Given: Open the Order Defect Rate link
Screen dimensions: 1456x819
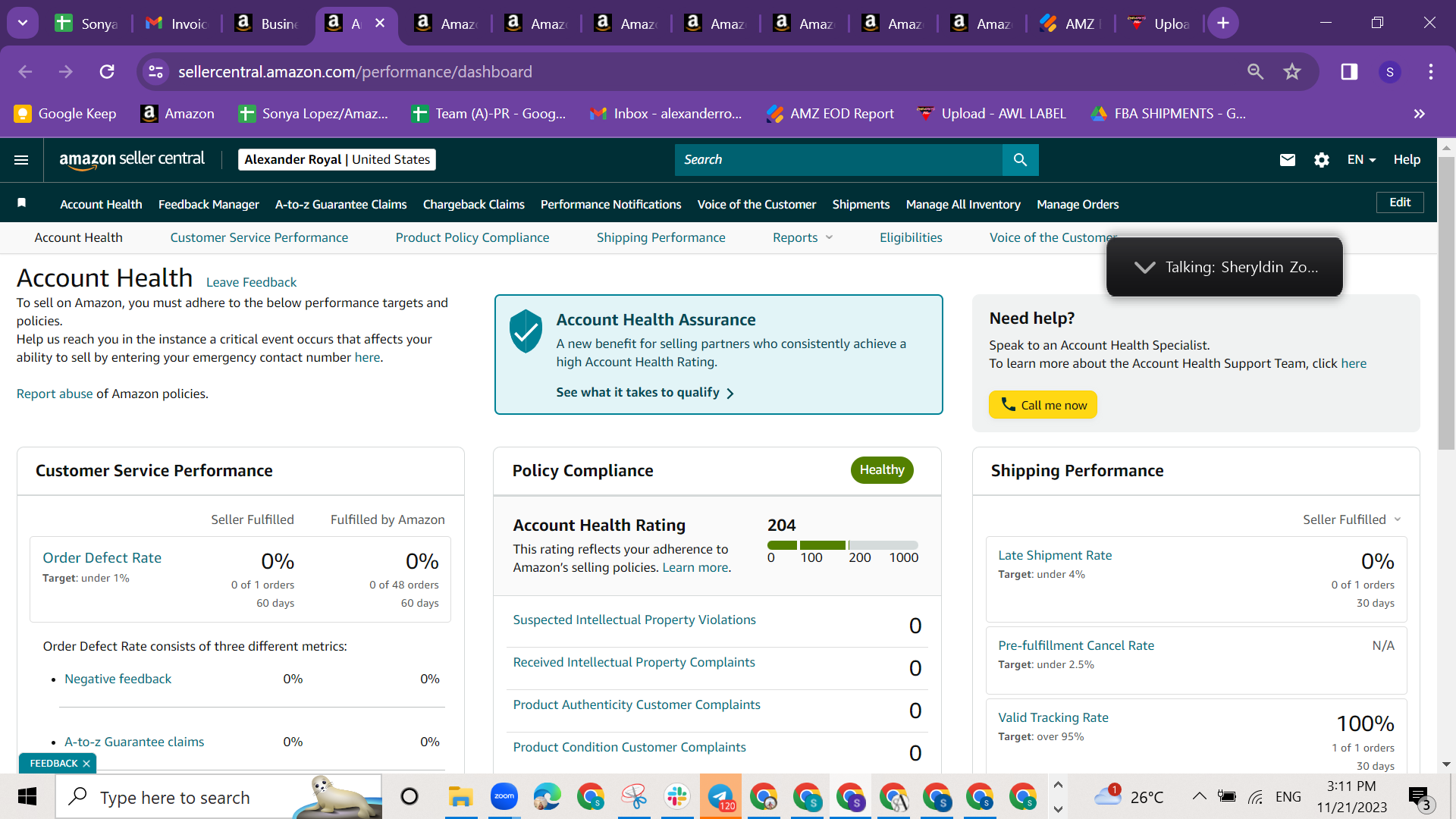Looking at the screenshot, I should pos(102,557).
